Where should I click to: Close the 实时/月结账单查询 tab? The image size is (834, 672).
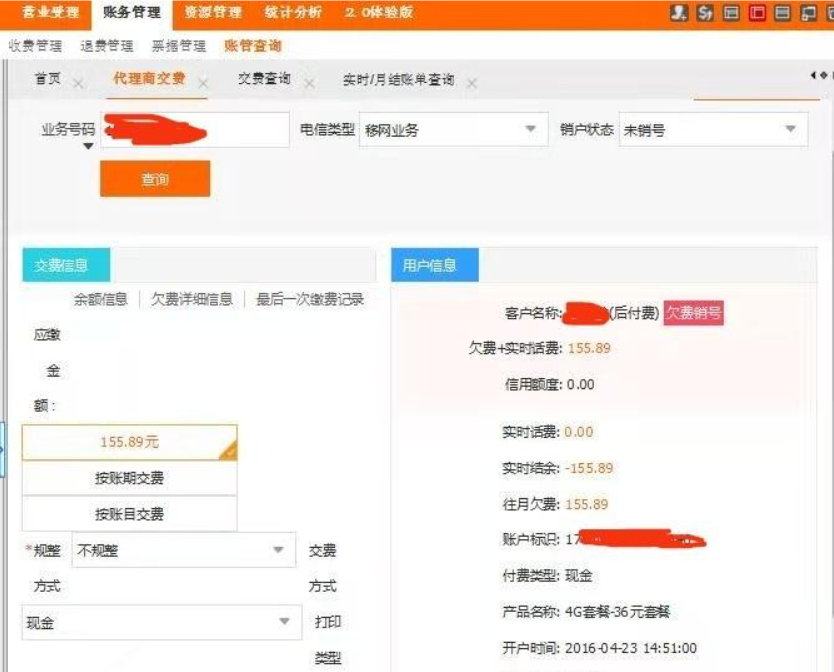pos(472,84)
